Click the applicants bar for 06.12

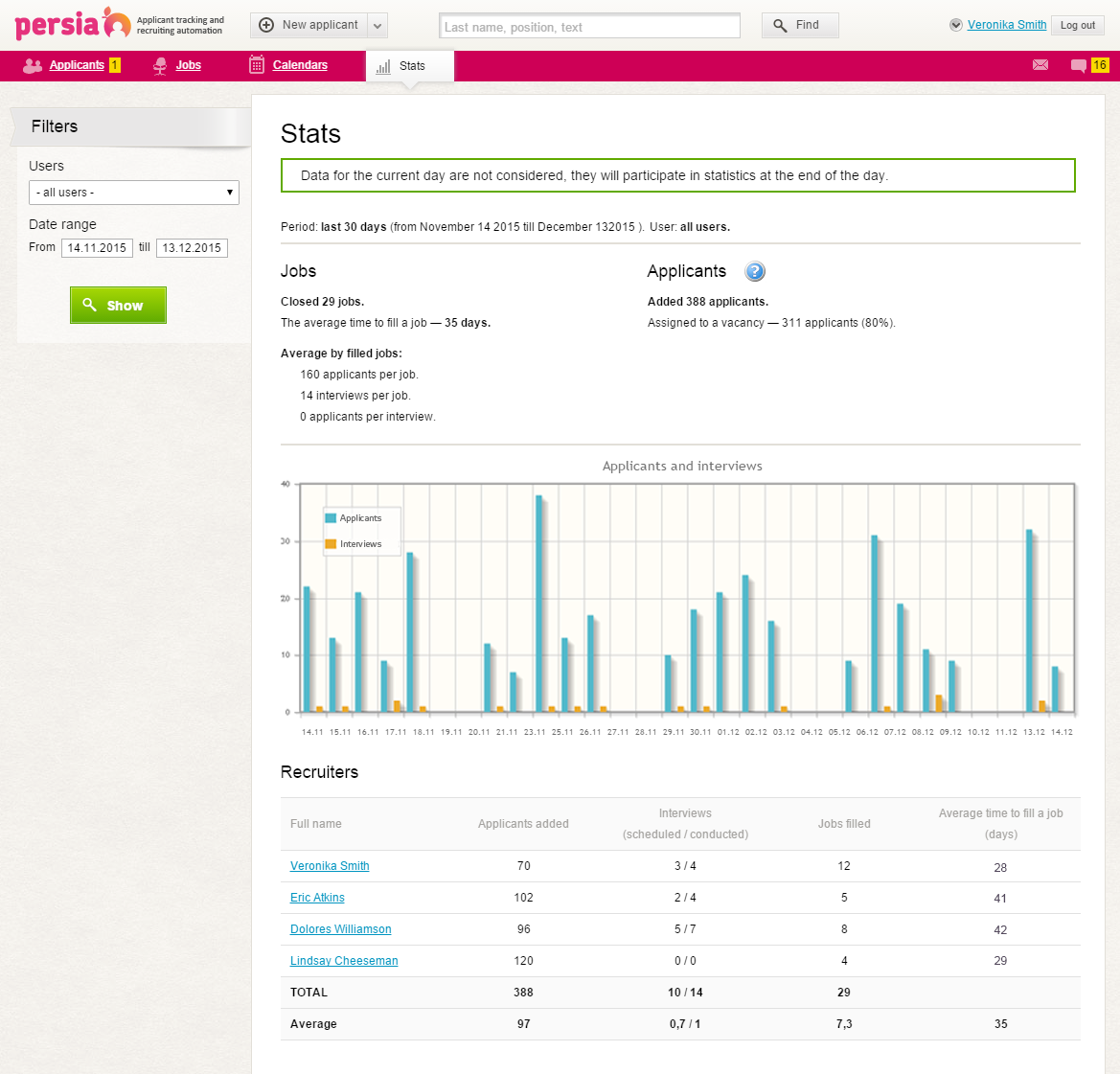[x=875, y=624]
